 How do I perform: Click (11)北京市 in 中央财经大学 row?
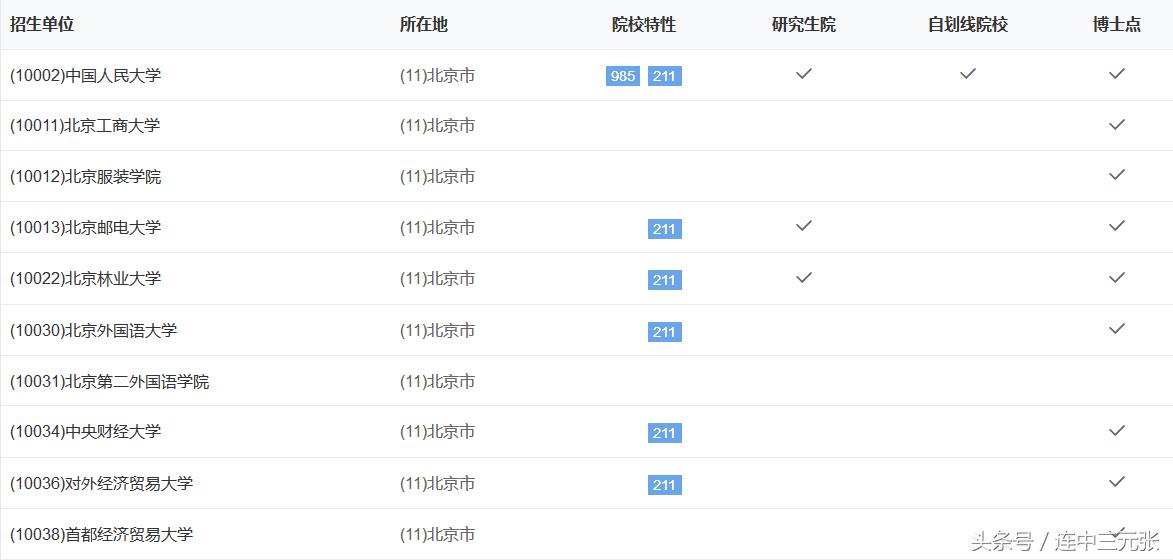(438, 431)
